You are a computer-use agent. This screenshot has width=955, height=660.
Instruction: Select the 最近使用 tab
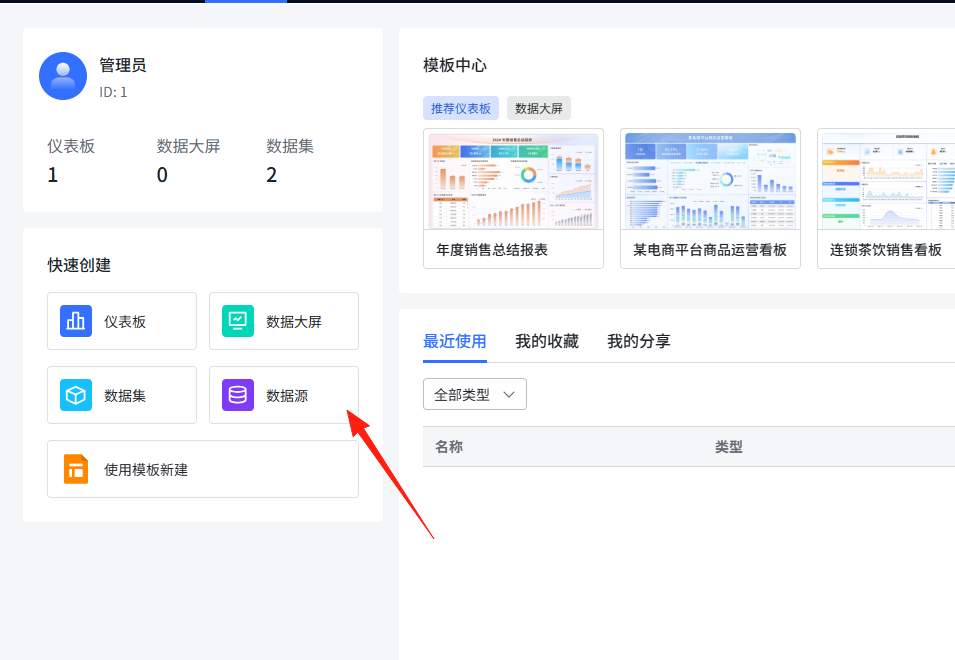click(x=454, y=342)
